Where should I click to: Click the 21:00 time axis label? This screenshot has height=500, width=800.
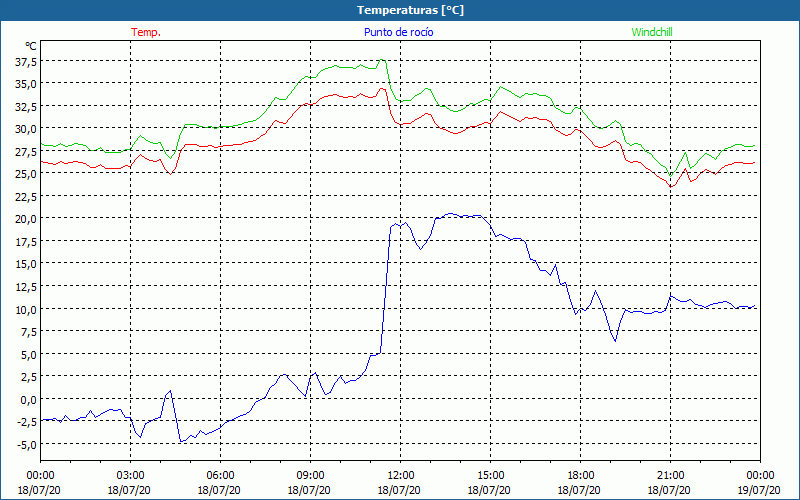pos(670,476)
